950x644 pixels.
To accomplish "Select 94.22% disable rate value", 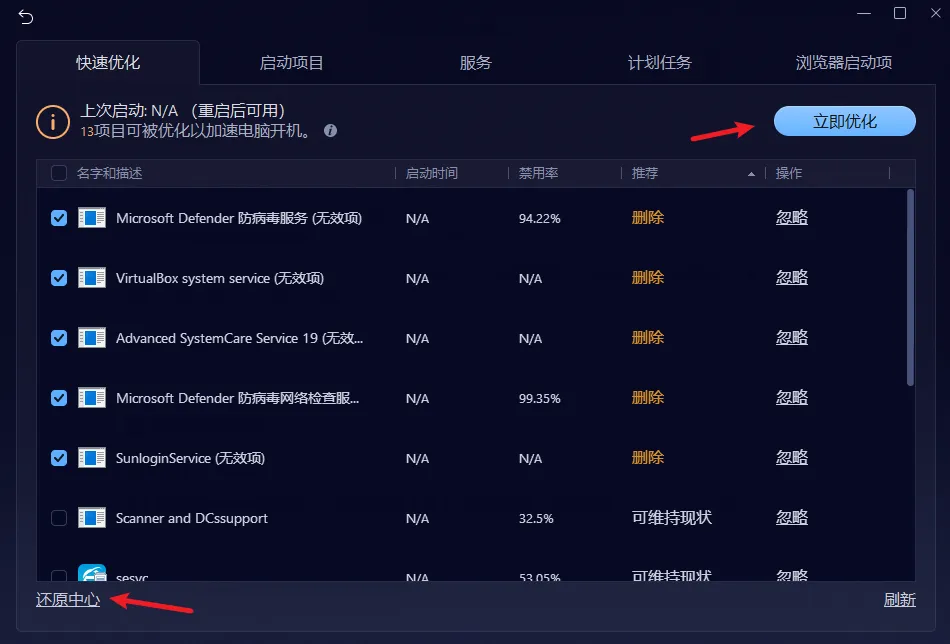I will point(539,219).
